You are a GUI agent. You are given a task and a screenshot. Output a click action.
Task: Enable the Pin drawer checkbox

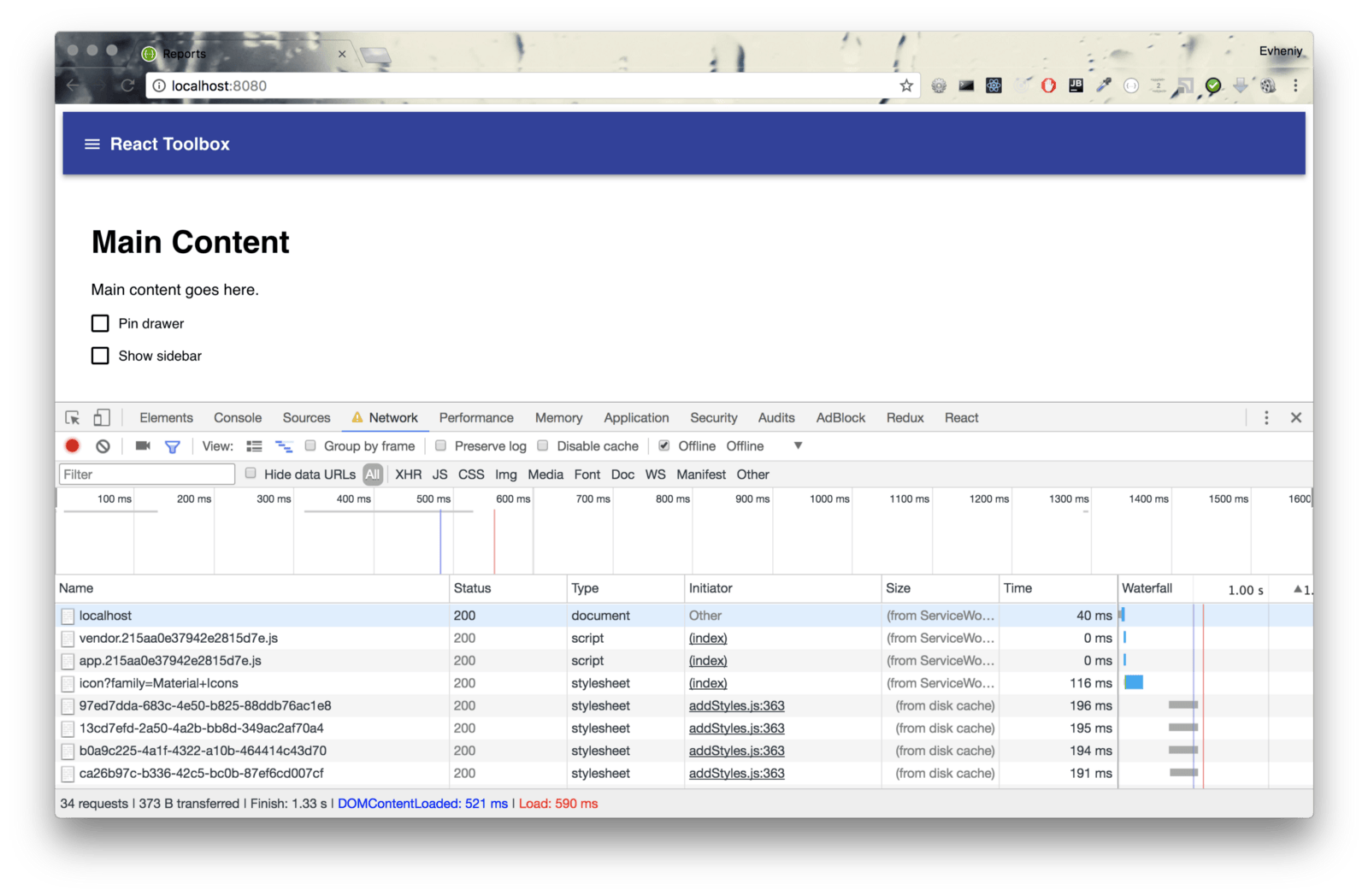point(100,323)
